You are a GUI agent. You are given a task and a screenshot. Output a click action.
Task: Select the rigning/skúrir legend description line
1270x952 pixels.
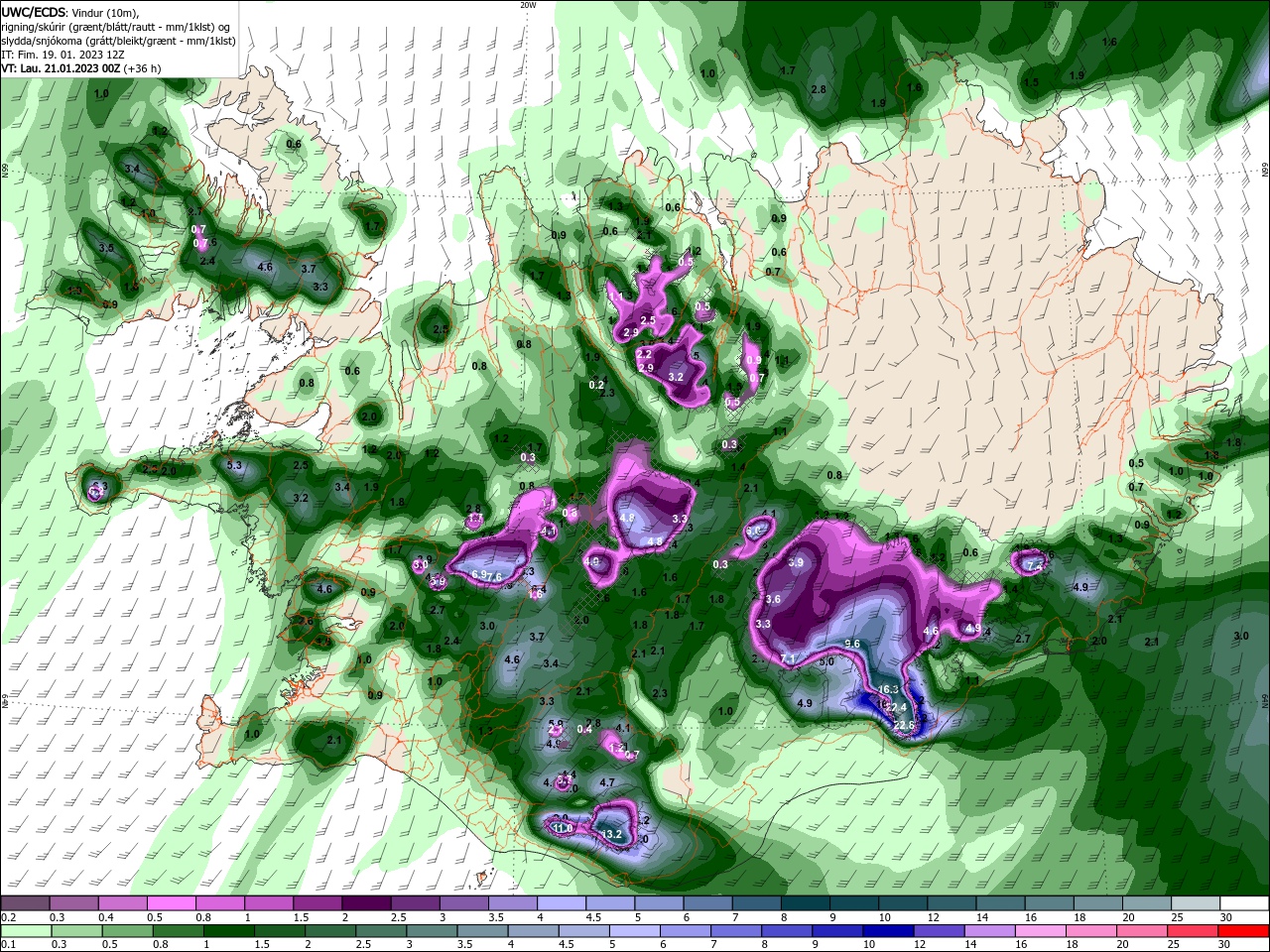point(117,26)
